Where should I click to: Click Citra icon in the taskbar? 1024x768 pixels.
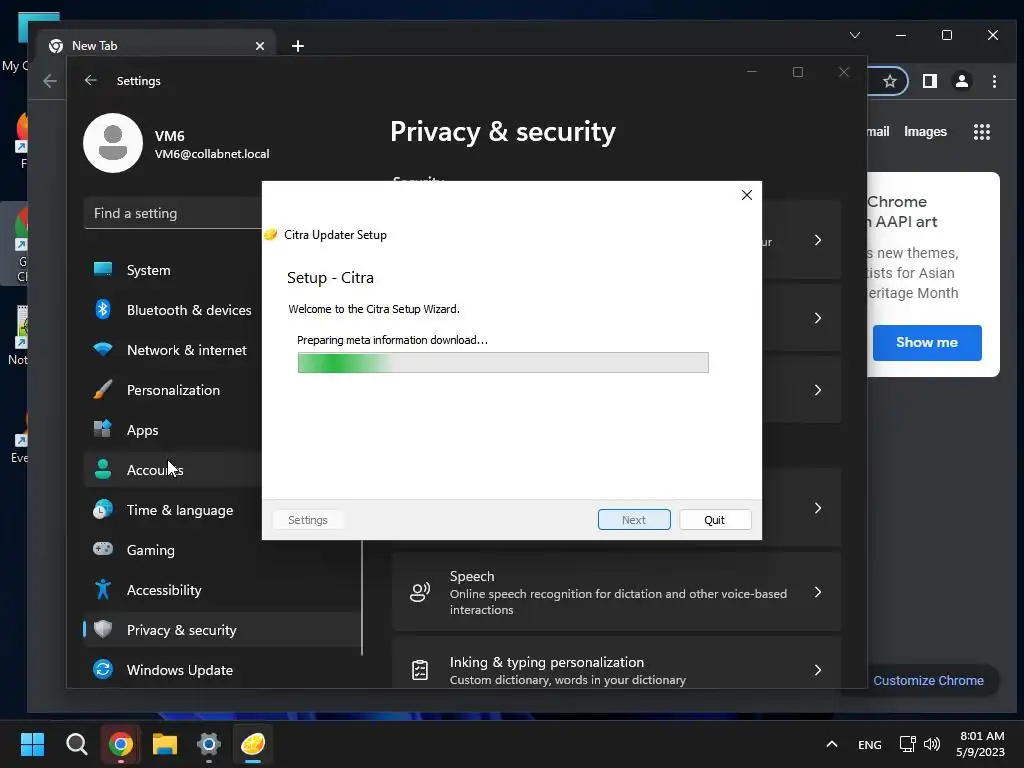[253, 744]
